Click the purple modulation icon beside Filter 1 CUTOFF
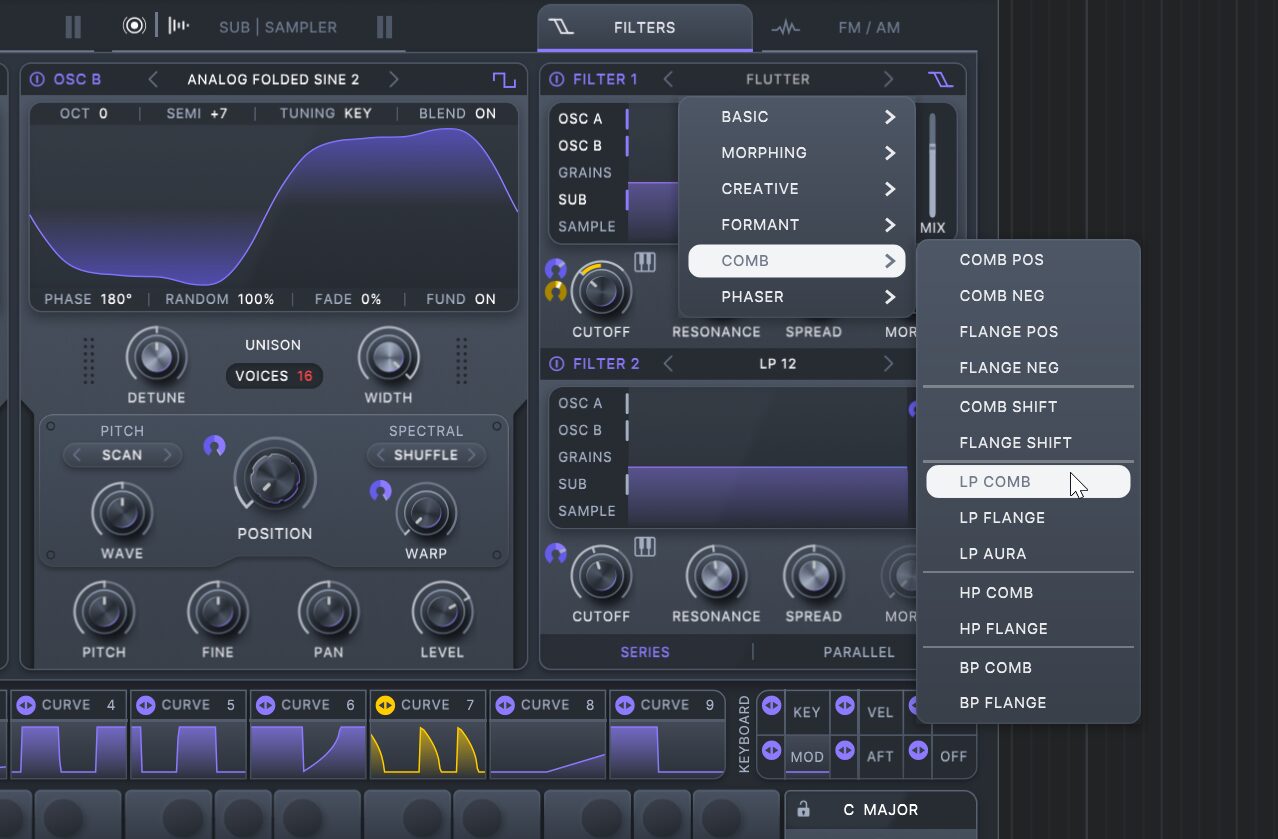This screenshot has width=1278, height=839. pyautogui.click(x=556, y=269)
